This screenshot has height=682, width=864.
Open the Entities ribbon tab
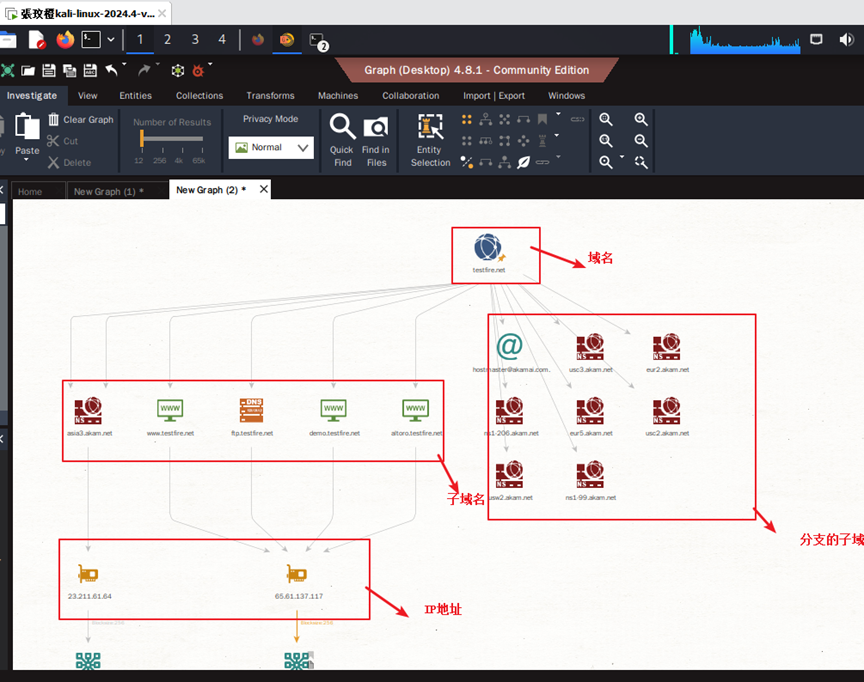coord(136,95)
